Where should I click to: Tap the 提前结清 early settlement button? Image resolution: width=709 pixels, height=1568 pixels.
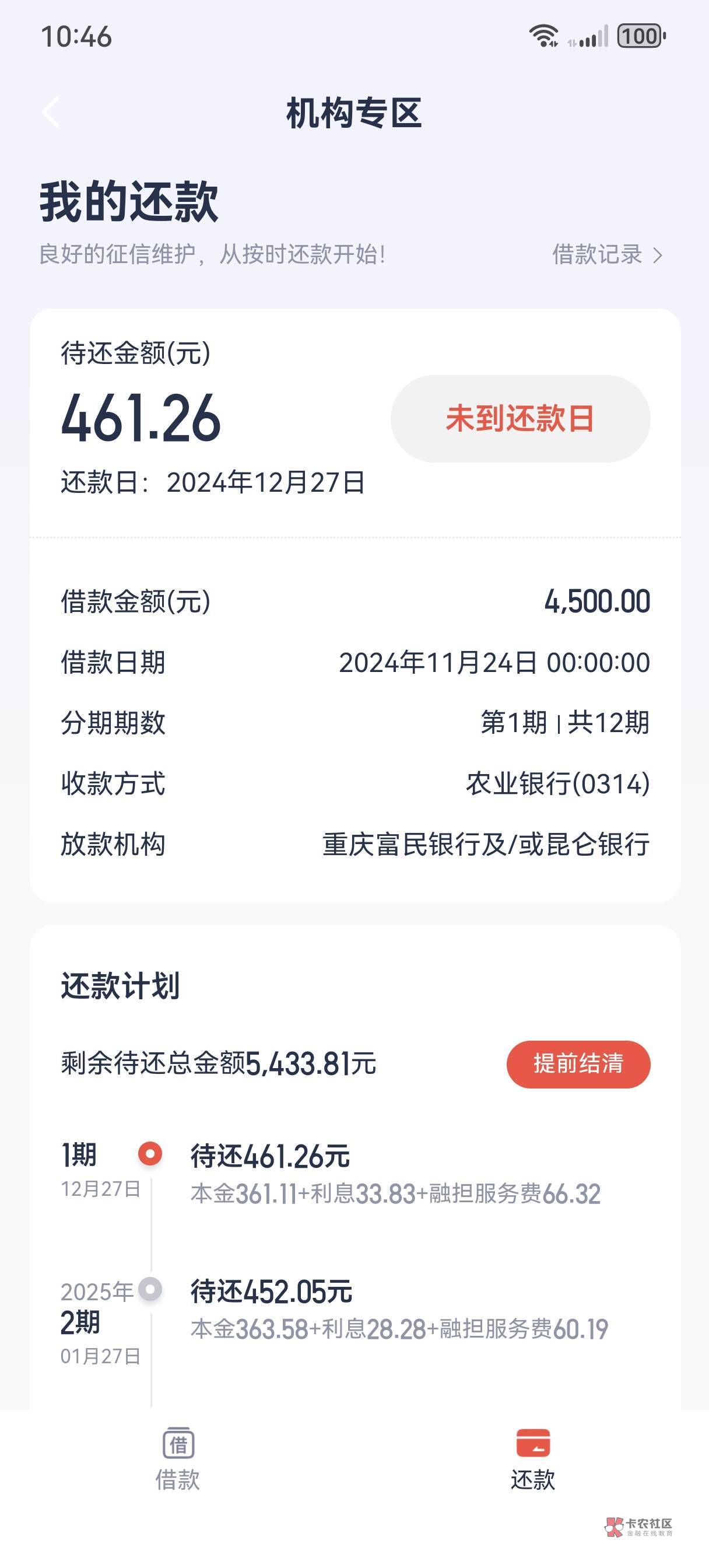click(x=578, y=1064)
